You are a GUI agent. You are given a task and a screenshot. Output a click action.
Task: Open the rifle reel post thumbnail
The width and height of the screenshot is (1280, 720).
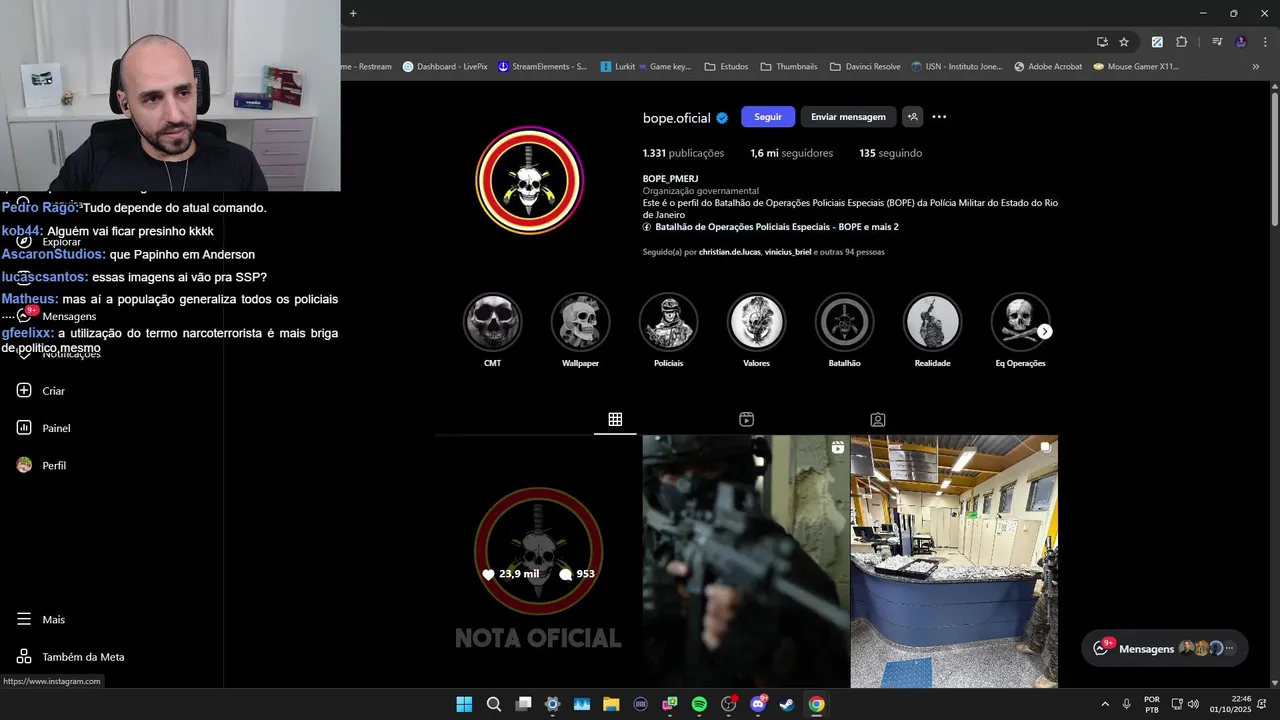click(746, 562)
